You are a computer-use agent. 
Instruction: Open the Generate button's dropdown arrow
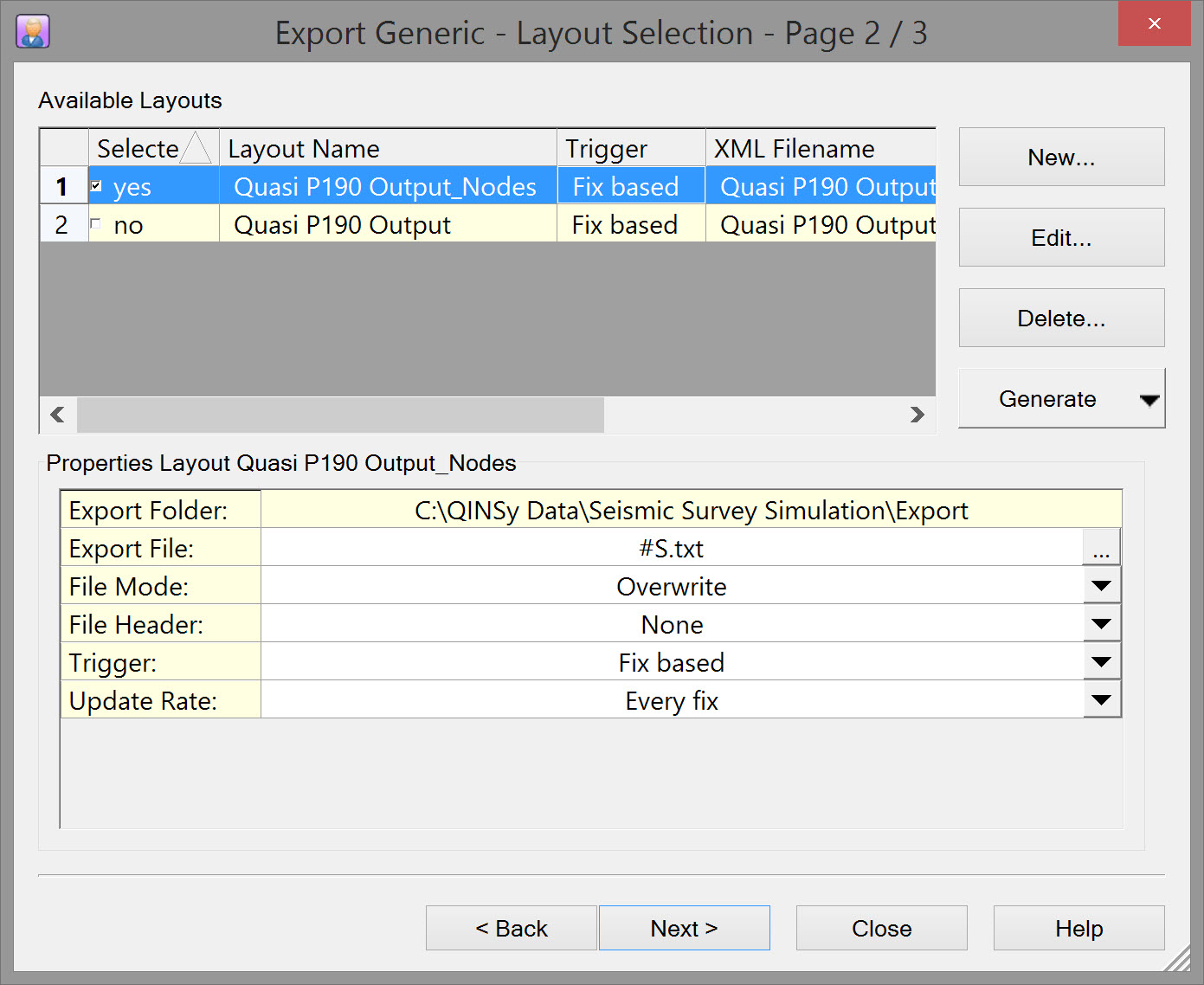(x=1149, y=399)
